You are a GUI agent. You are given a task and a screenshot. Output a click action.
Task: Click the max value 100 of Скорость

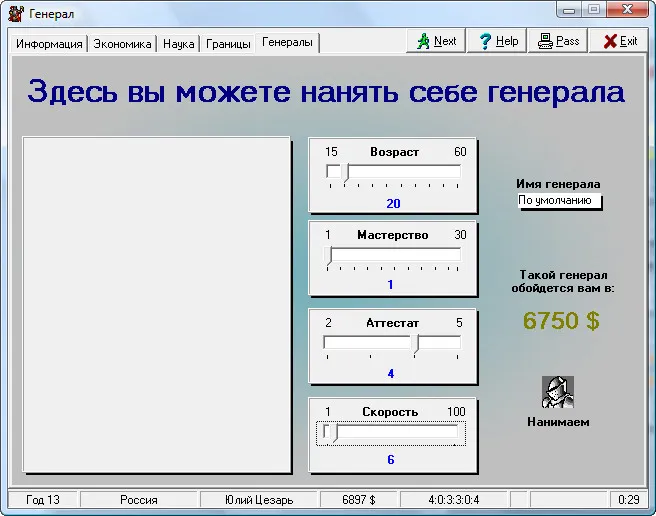pyautogui.click(x=456, y=412)
